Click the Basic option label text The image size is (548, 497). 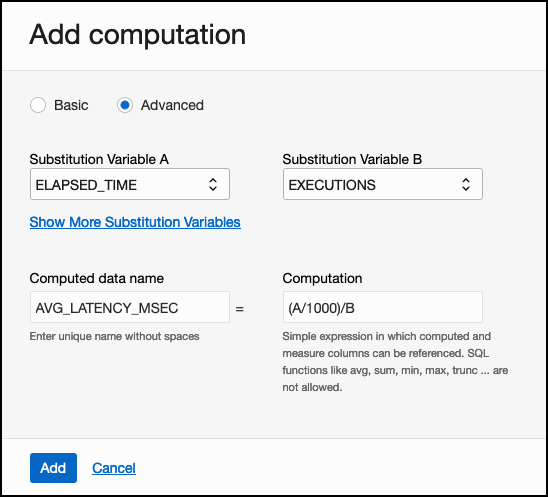[x=71, y=105]
